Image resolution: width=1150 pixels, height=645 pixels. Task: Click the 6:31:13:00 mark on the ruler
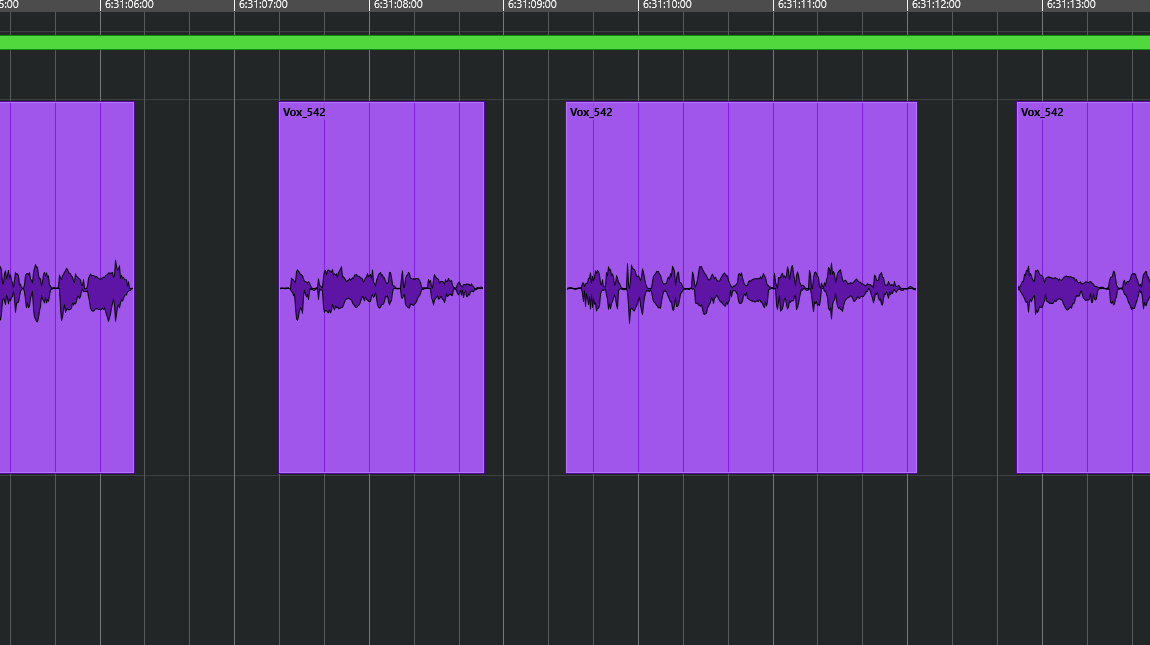pos(1072,4)
